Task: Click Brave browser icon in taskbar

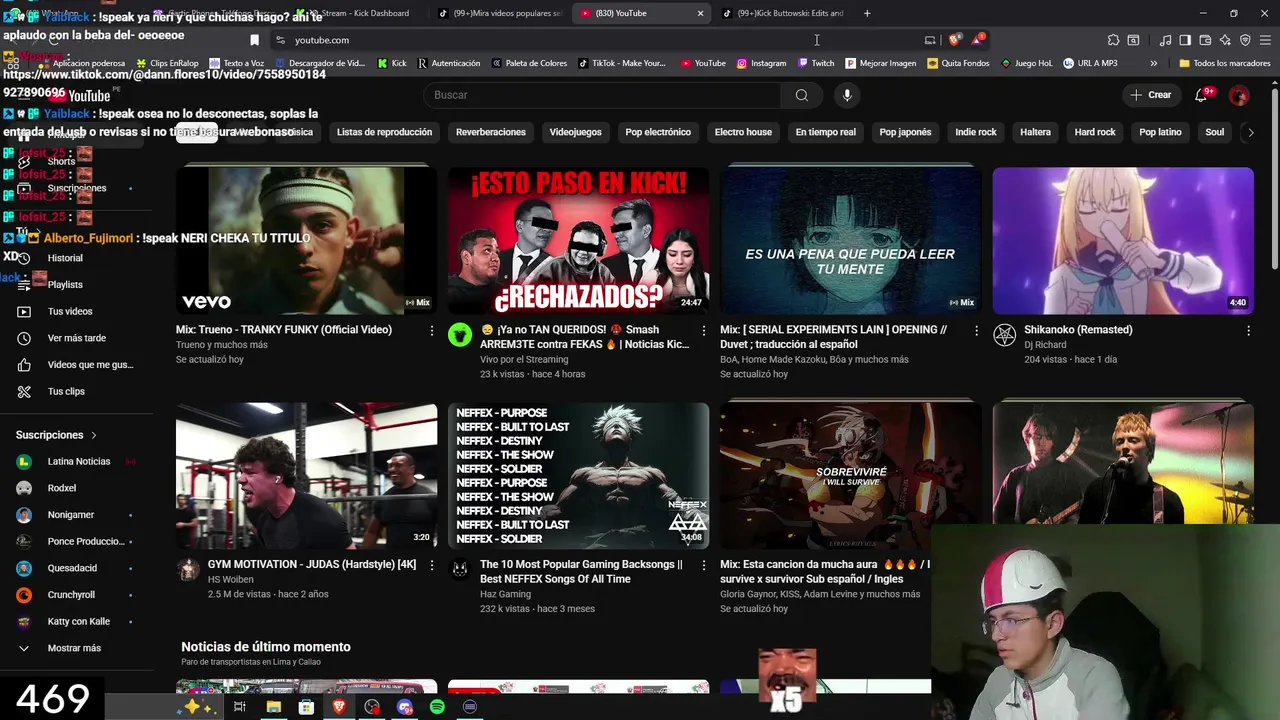Action: (x=339, y=707)
